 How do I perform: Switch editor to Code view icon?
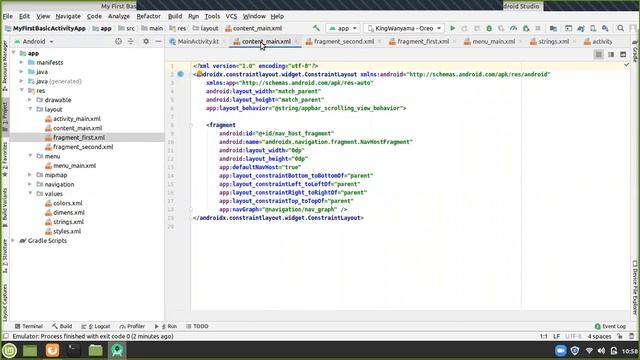point(598,54)
